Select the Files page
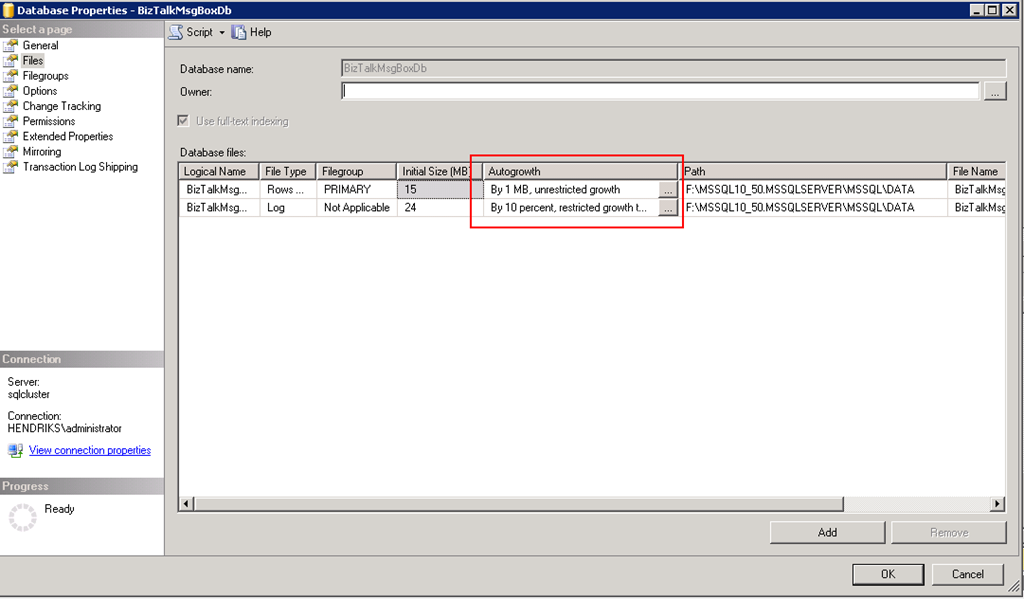This screenshot has height=599, width=1024. (33, 61)
